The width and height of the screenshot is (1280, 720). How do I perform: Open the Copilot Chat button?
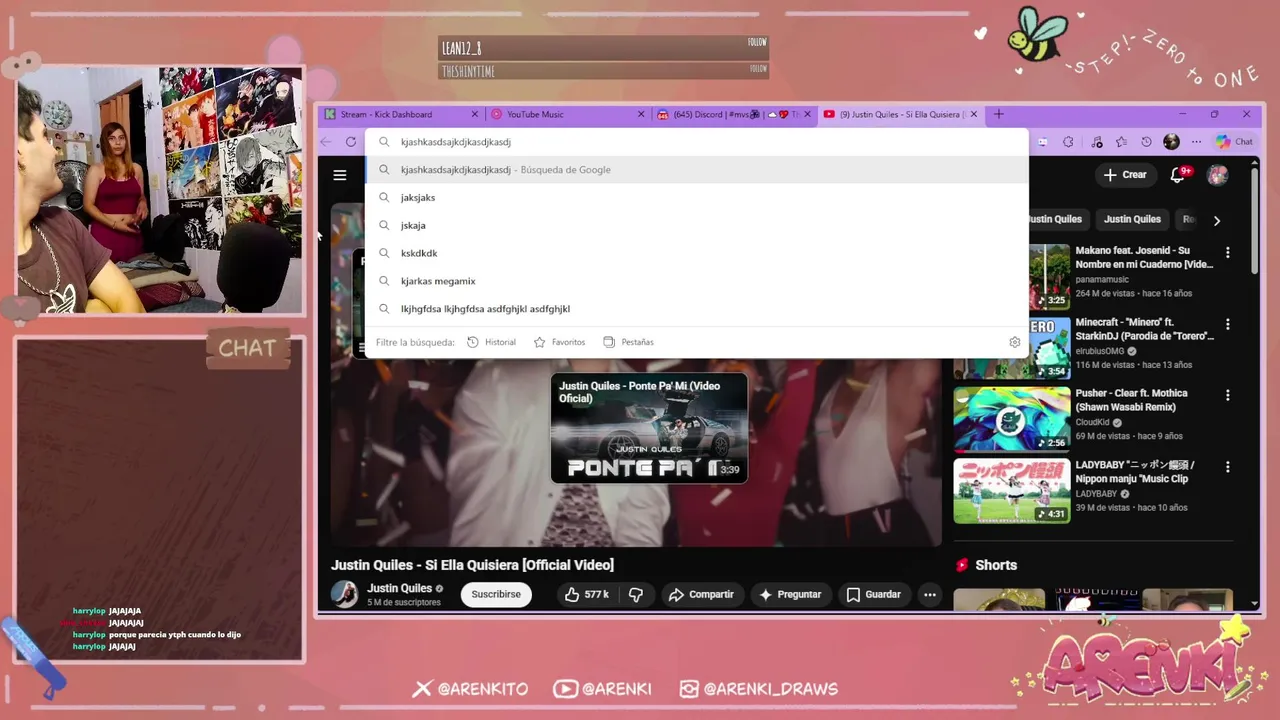(1235, 142)
